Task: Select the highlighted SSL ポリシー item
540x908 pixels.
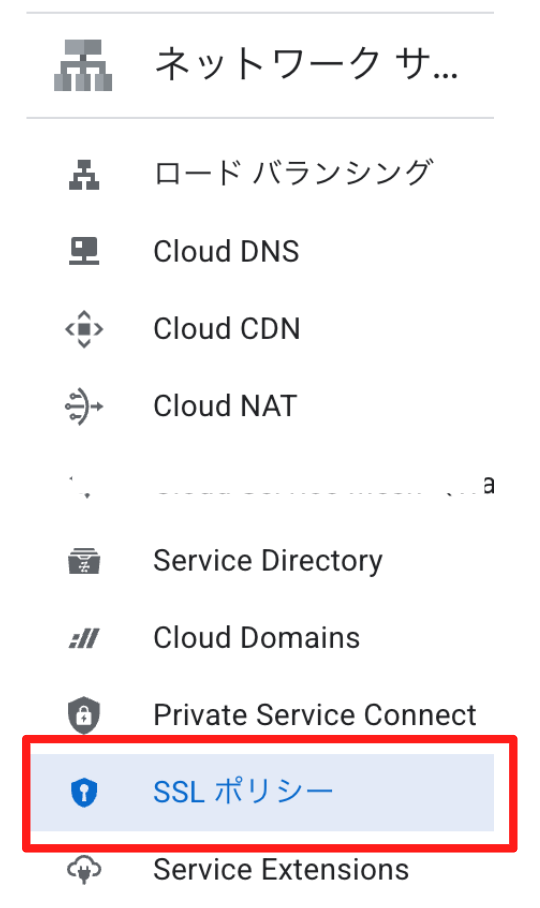Action: pyautogui.click(x=262, y=792)
